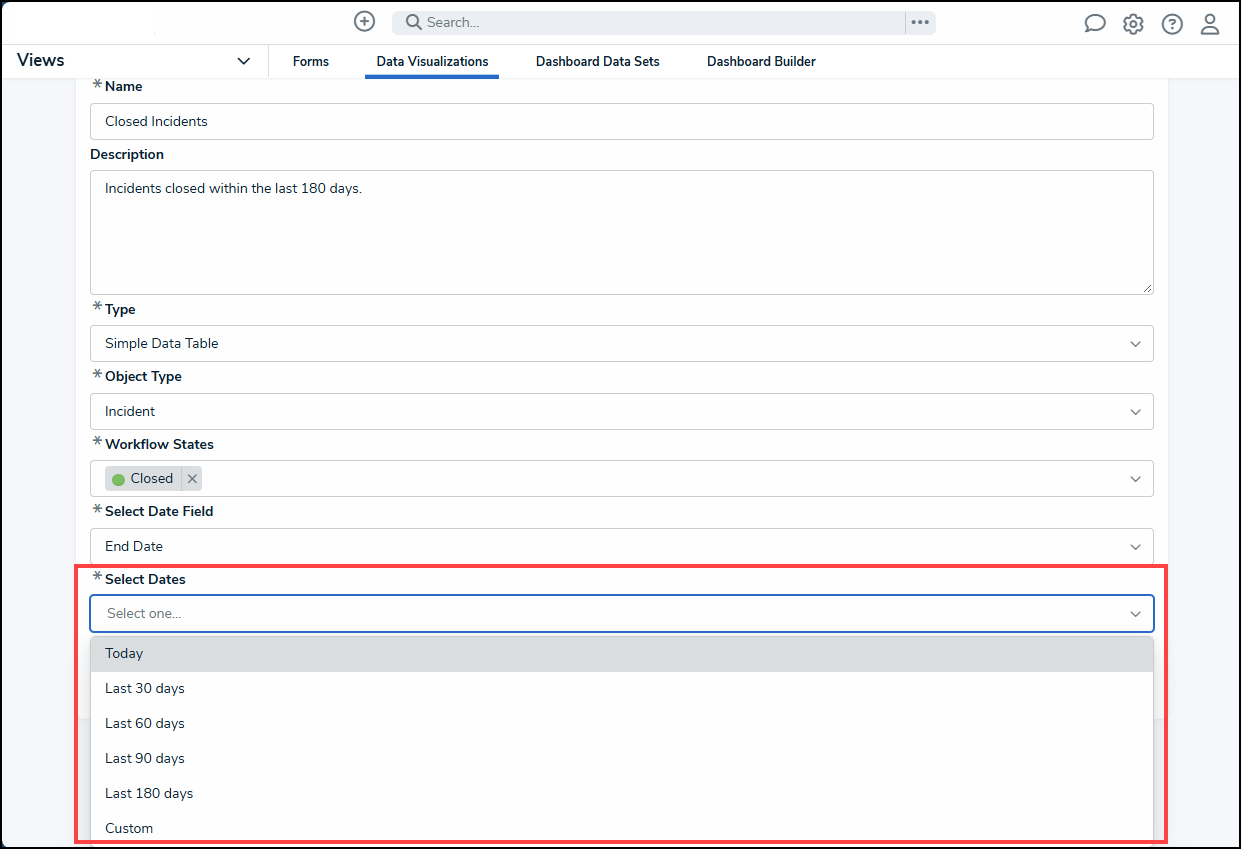Click the search magnifier icon
Image resolution: width=1241 pixels, height=849 pixels.
413,22
